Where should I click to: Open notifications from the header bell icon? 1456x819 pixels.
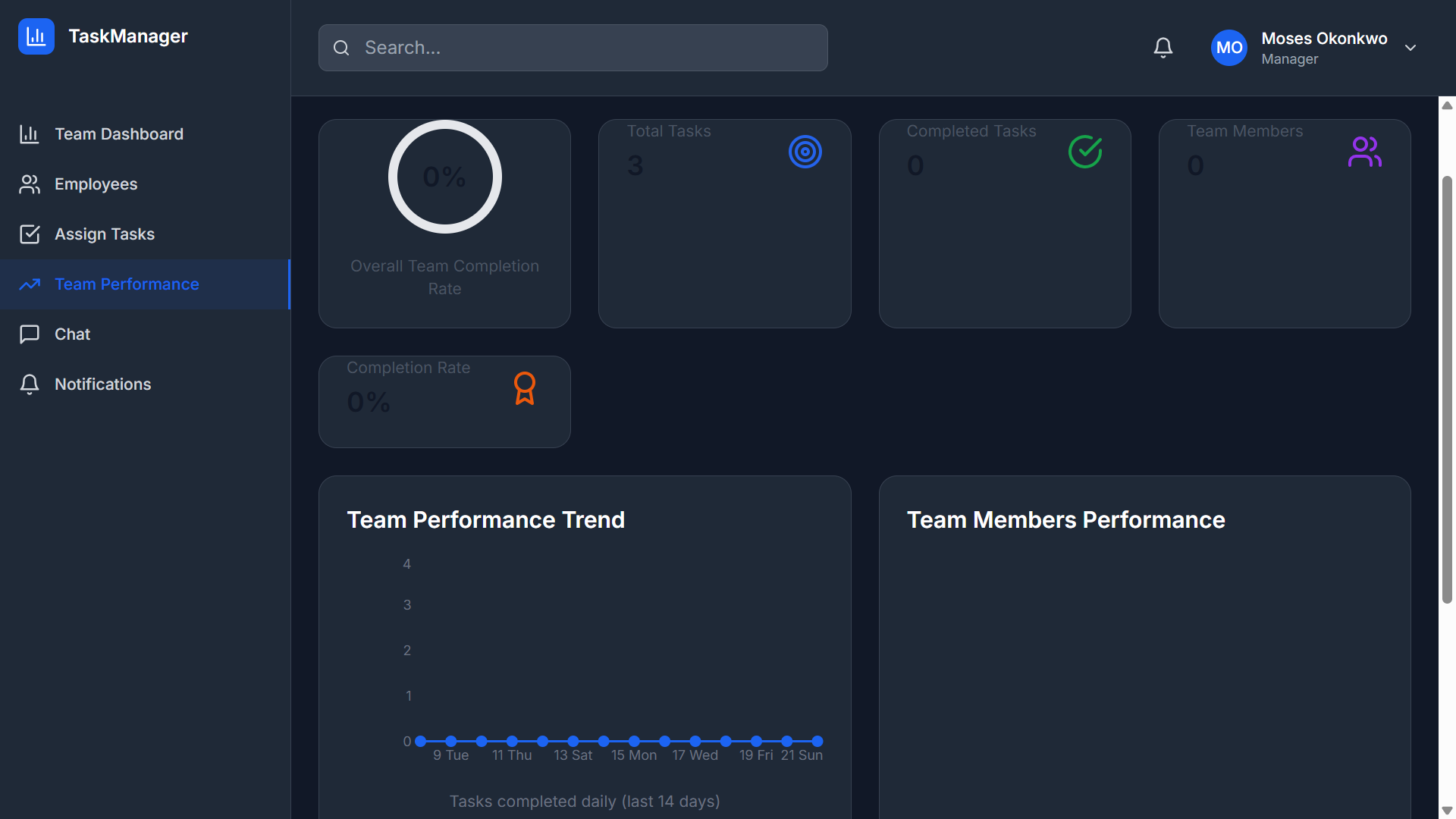(x=1163, y=48)
